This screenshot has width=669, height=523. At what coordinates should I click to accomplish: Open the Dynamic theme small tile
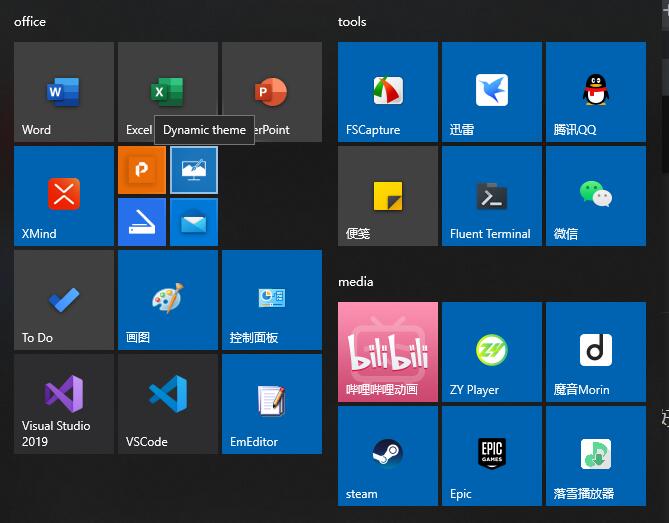click(194, 170)
